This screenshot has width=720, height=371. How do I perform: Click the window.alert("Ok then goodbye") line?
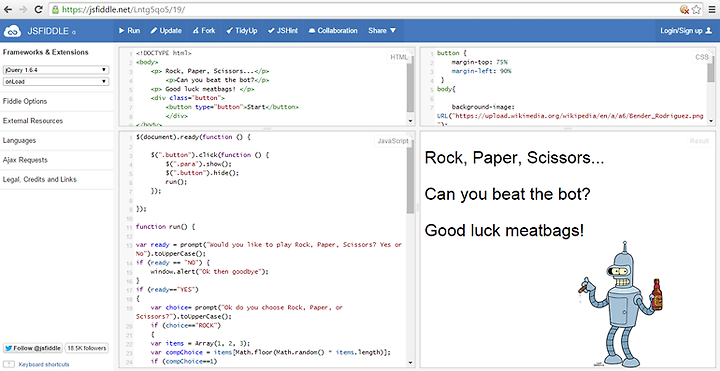click(209, 271)
